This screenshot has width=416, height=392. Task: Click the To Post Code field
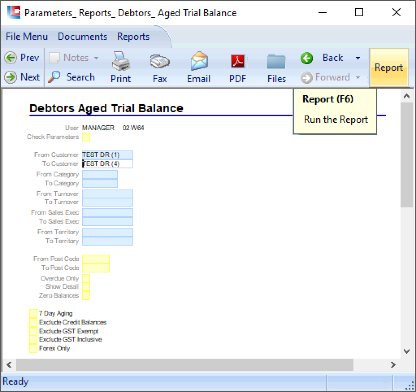(x=96, y=268)
